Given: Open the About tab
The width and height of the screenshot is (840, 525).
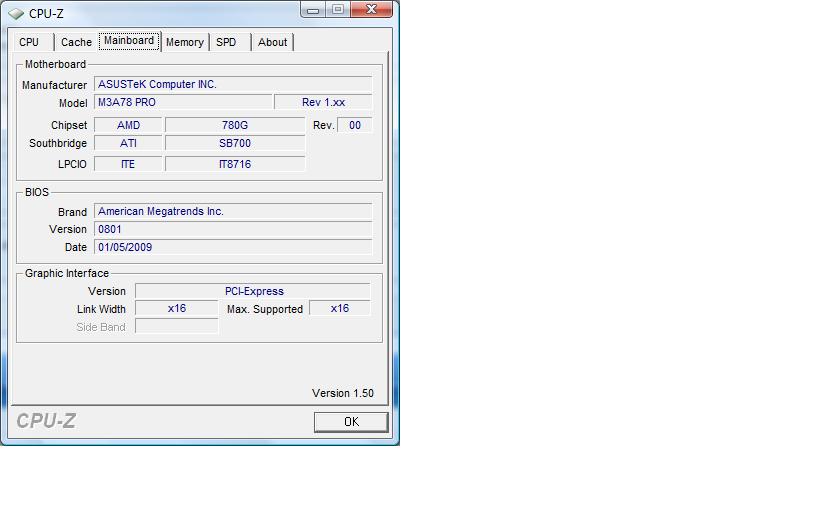Looking at the screenshot, I should pyautogui.click(x=272, y=42).
